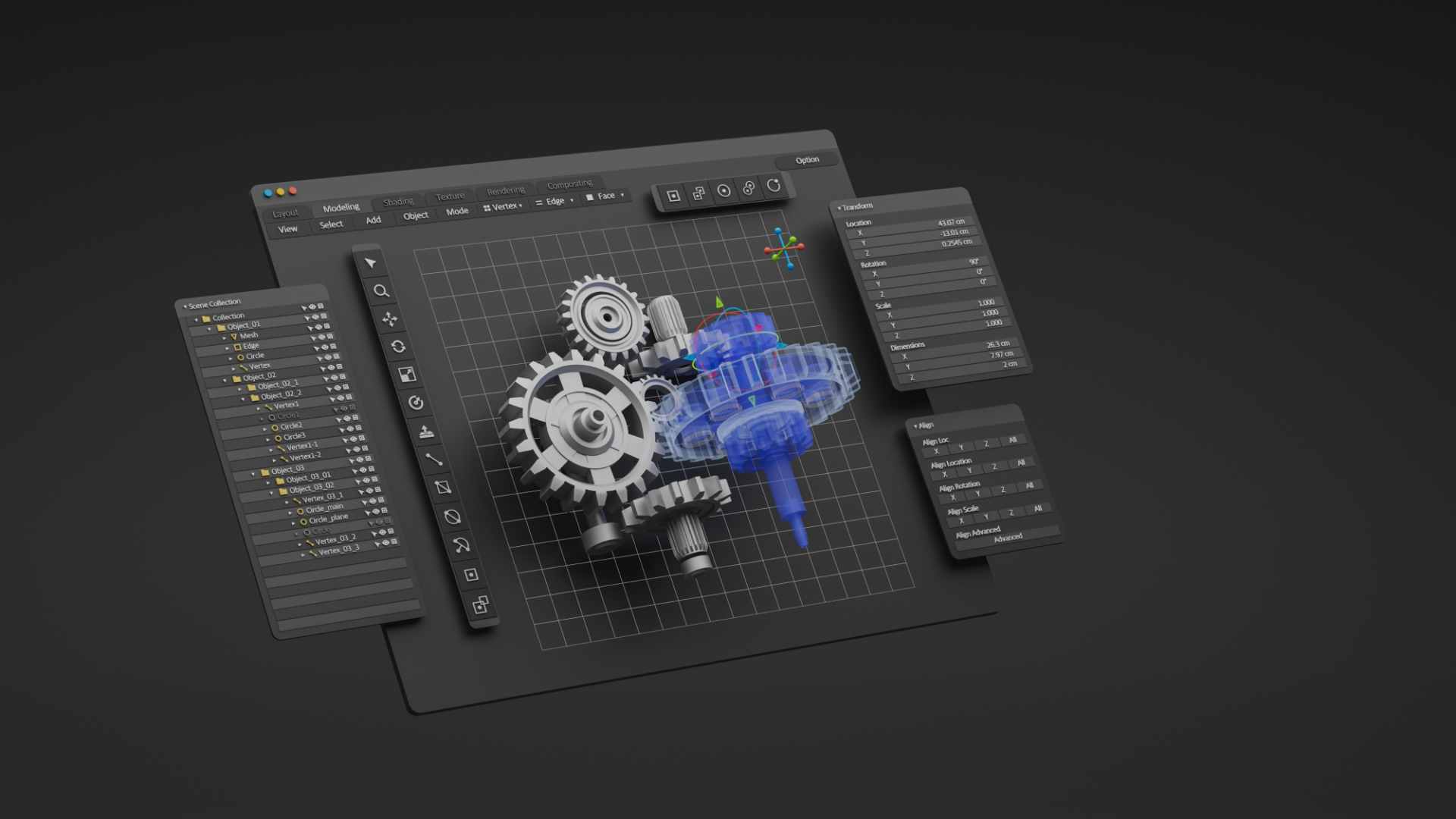Pick the two-arrow rotate tool
Screen dimensions: 1456x819
[x=398, y=347]
